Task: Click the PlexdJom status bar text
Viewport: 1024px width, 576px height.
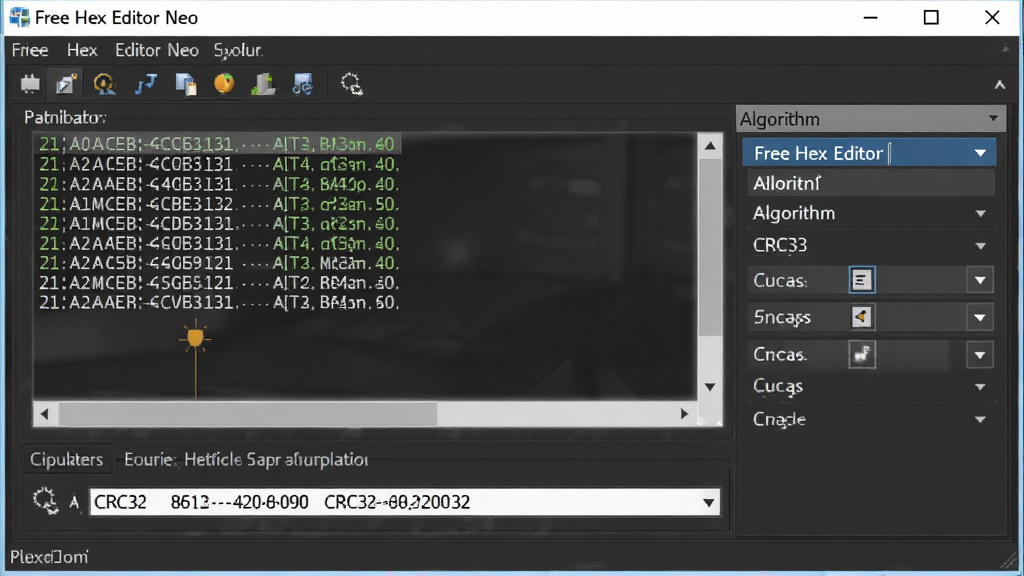Action: (x=49, y=557)
